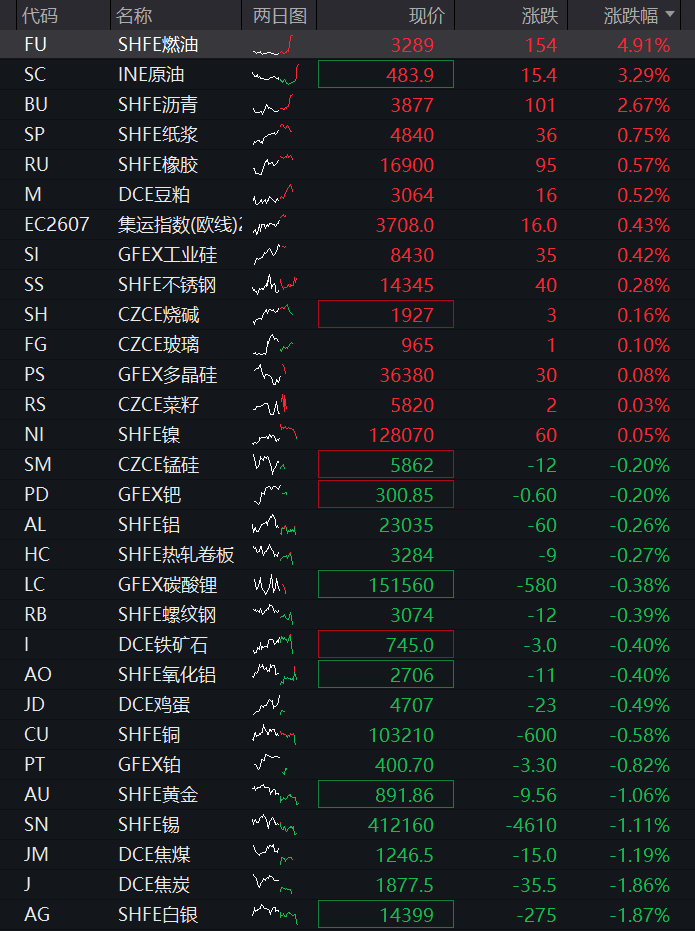Open the trend thumbnail for SHFE白银
Viewport: 695px width, 931px height.
point(275,914)
